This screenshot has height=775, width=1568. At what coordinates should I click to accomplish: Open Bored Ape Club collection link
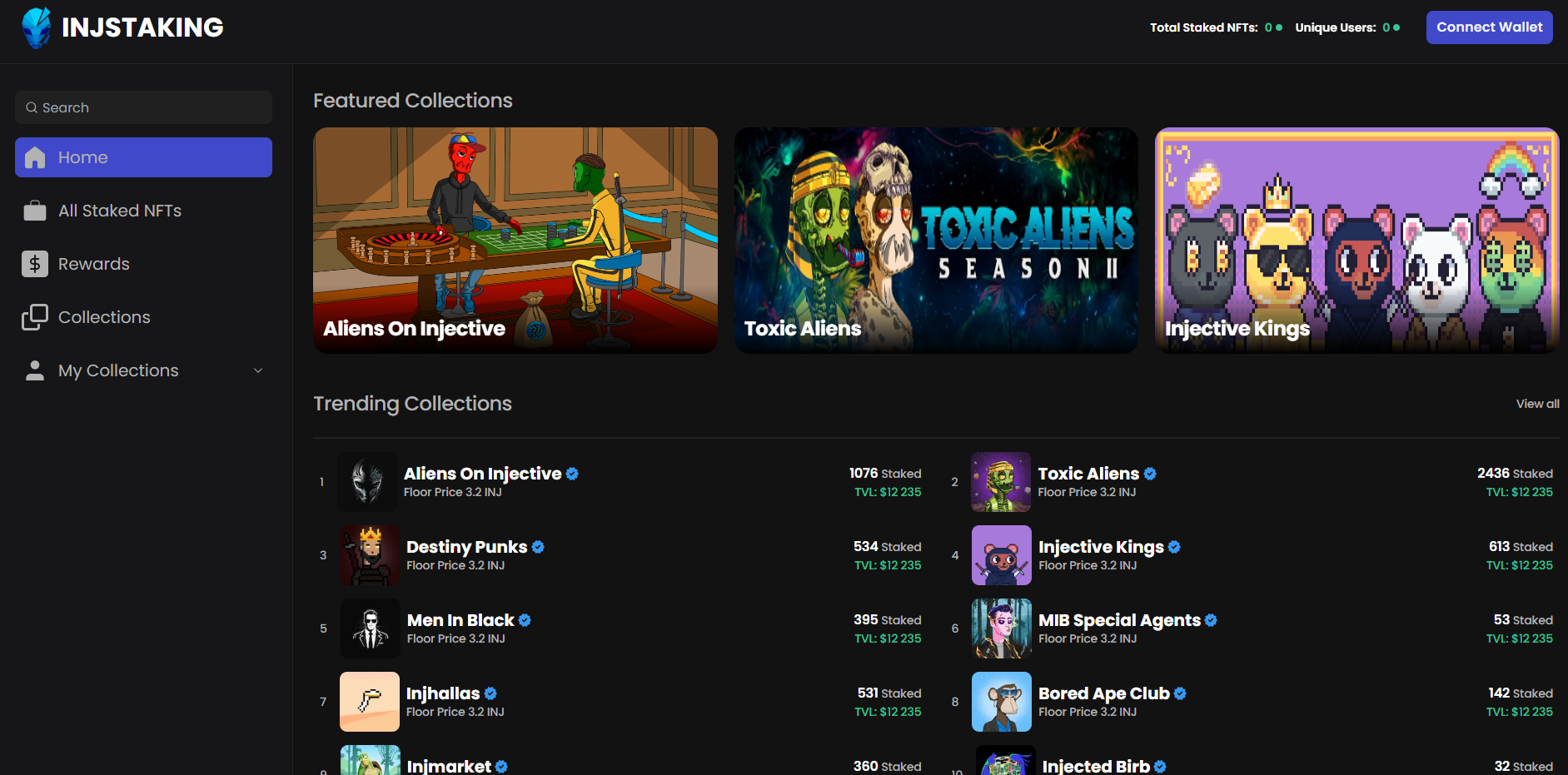click(x=1104, y=693)
